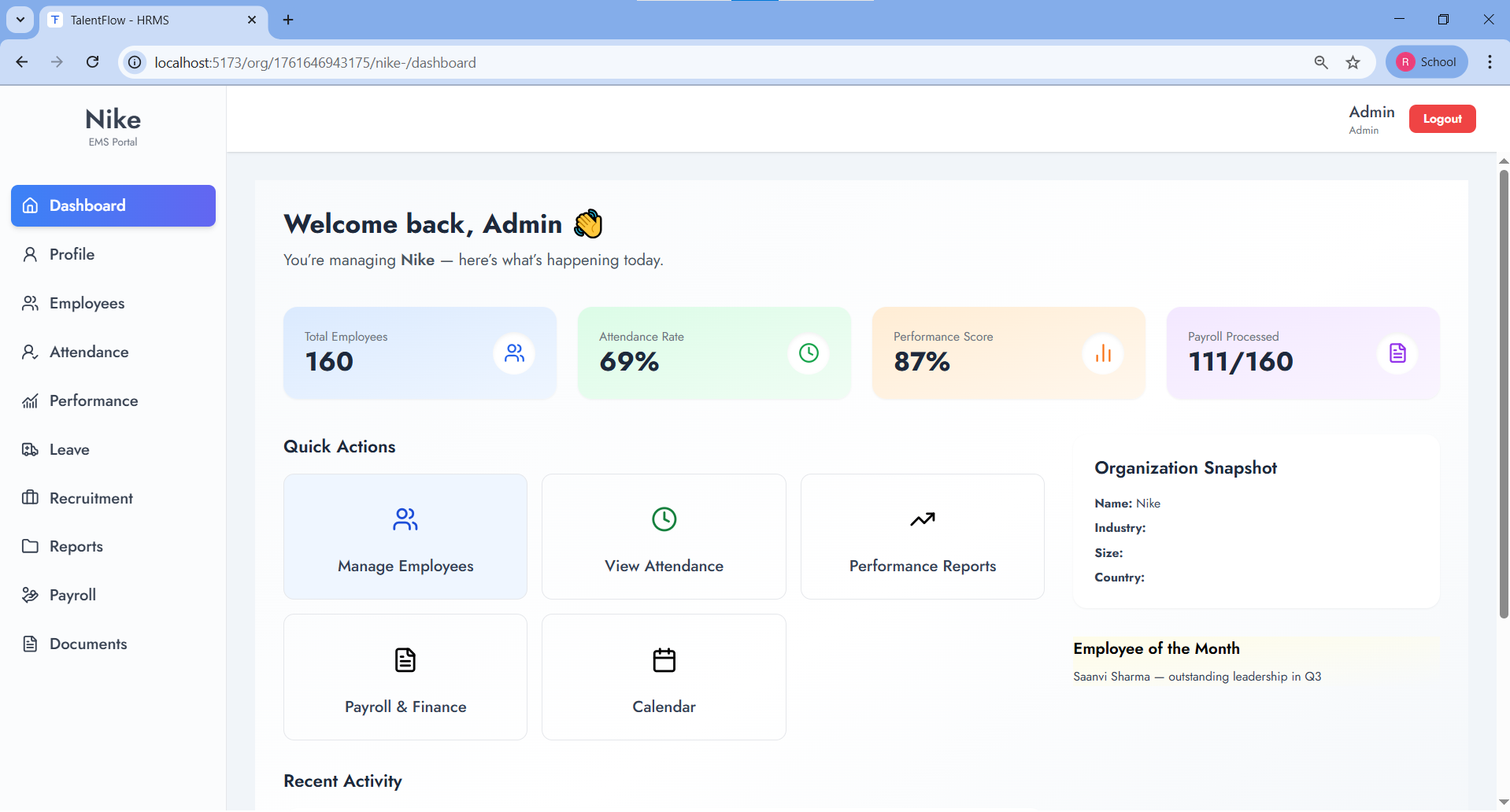Go back using the browser back arrow
The image size is (1510, 812).
click(x=22, y=62)
